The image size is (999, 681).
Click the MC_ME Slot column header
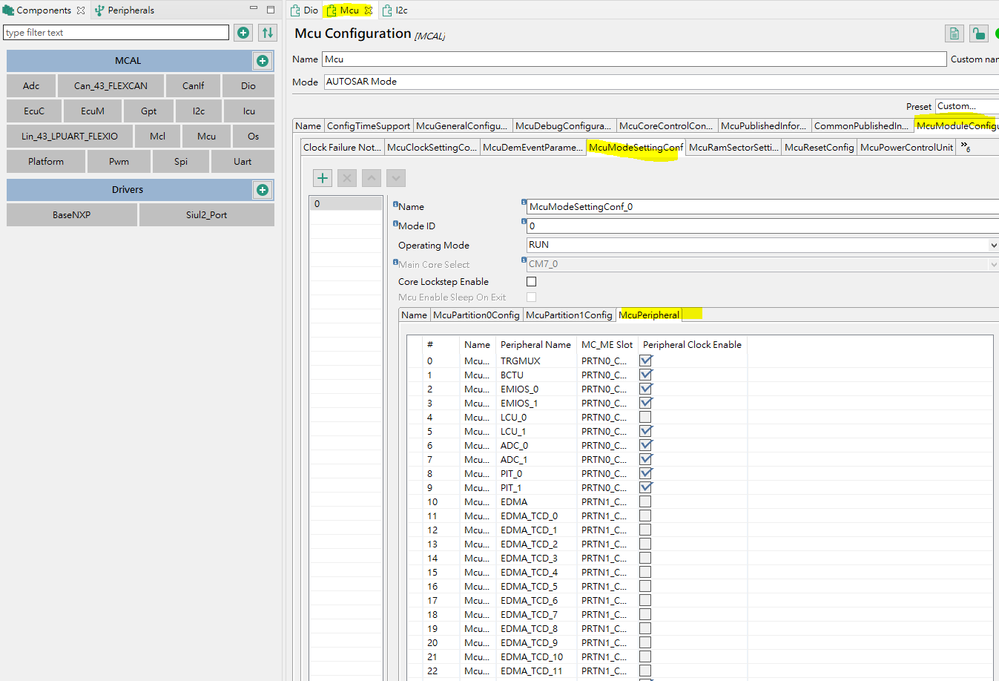click(607, 345)
